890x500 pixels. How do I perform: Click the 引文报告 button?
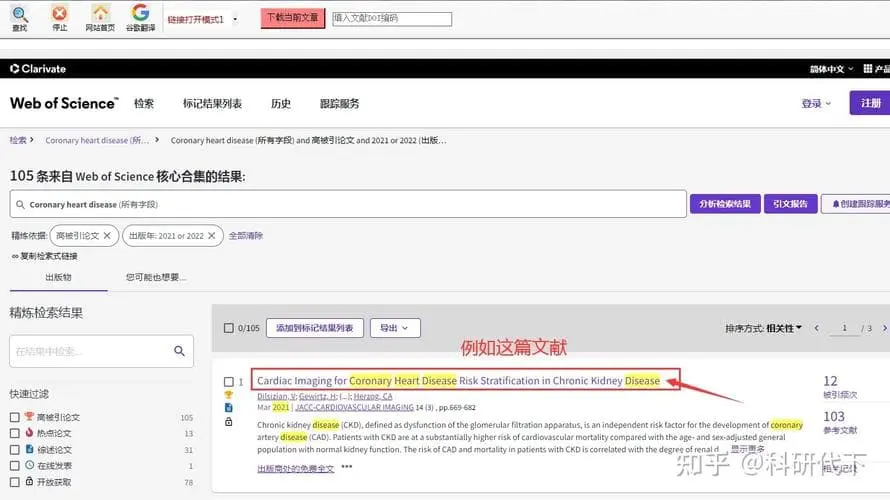790,204
